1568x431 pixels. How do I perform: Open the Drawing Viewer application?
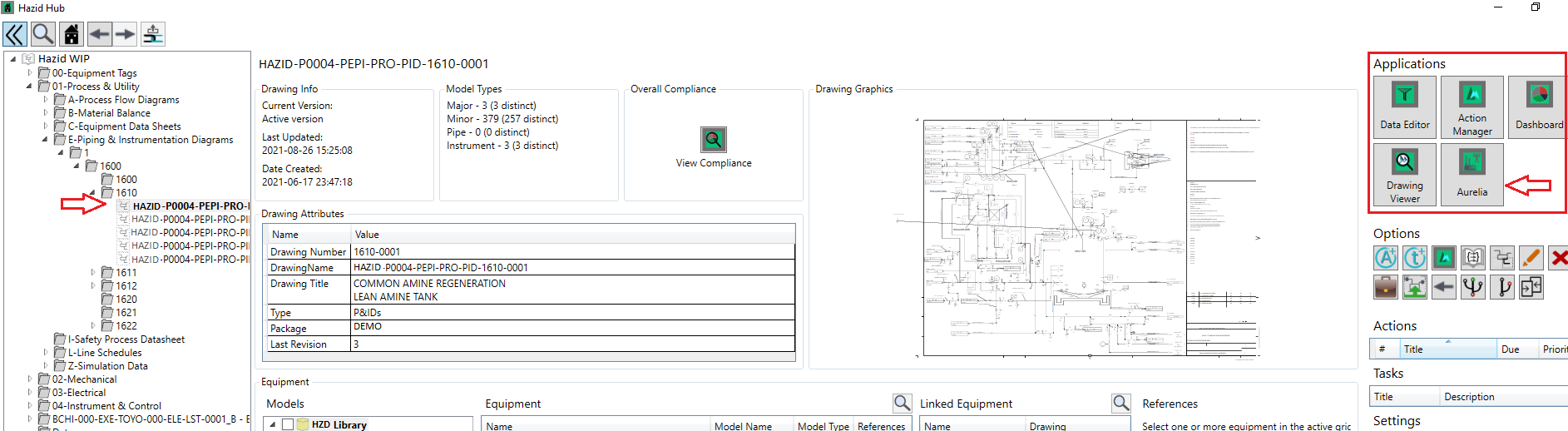[x=1404, y=174]
